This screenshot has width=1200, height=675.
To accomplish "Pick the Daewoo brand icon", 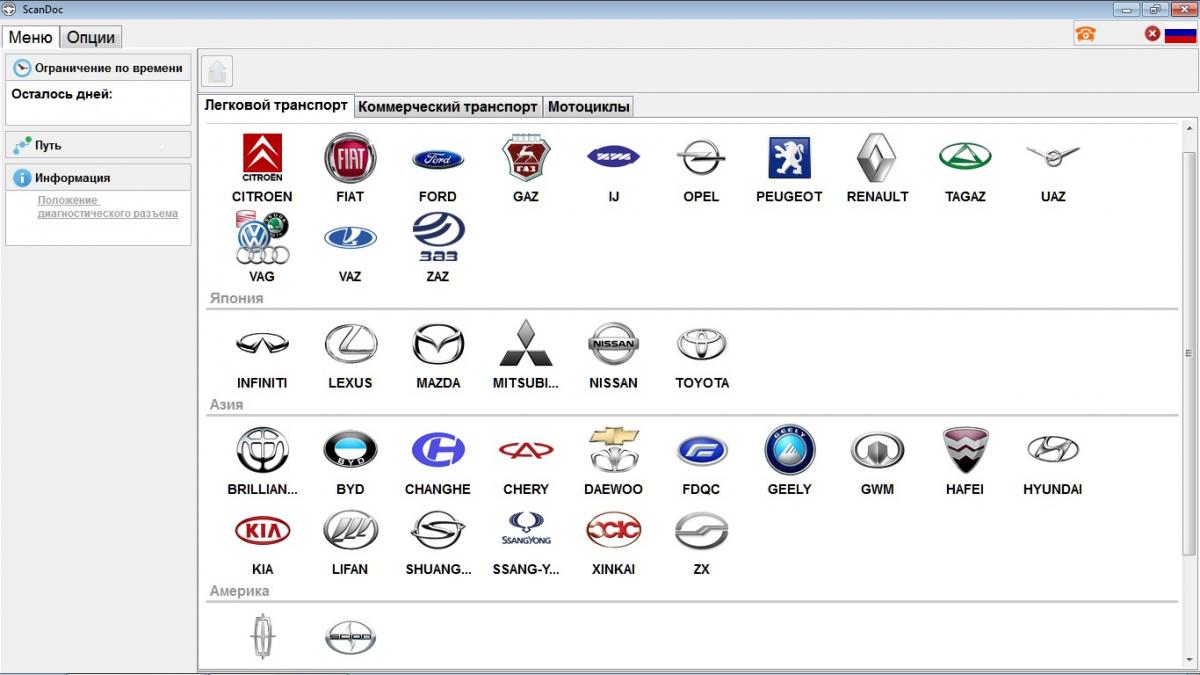I will coord(614,450).
